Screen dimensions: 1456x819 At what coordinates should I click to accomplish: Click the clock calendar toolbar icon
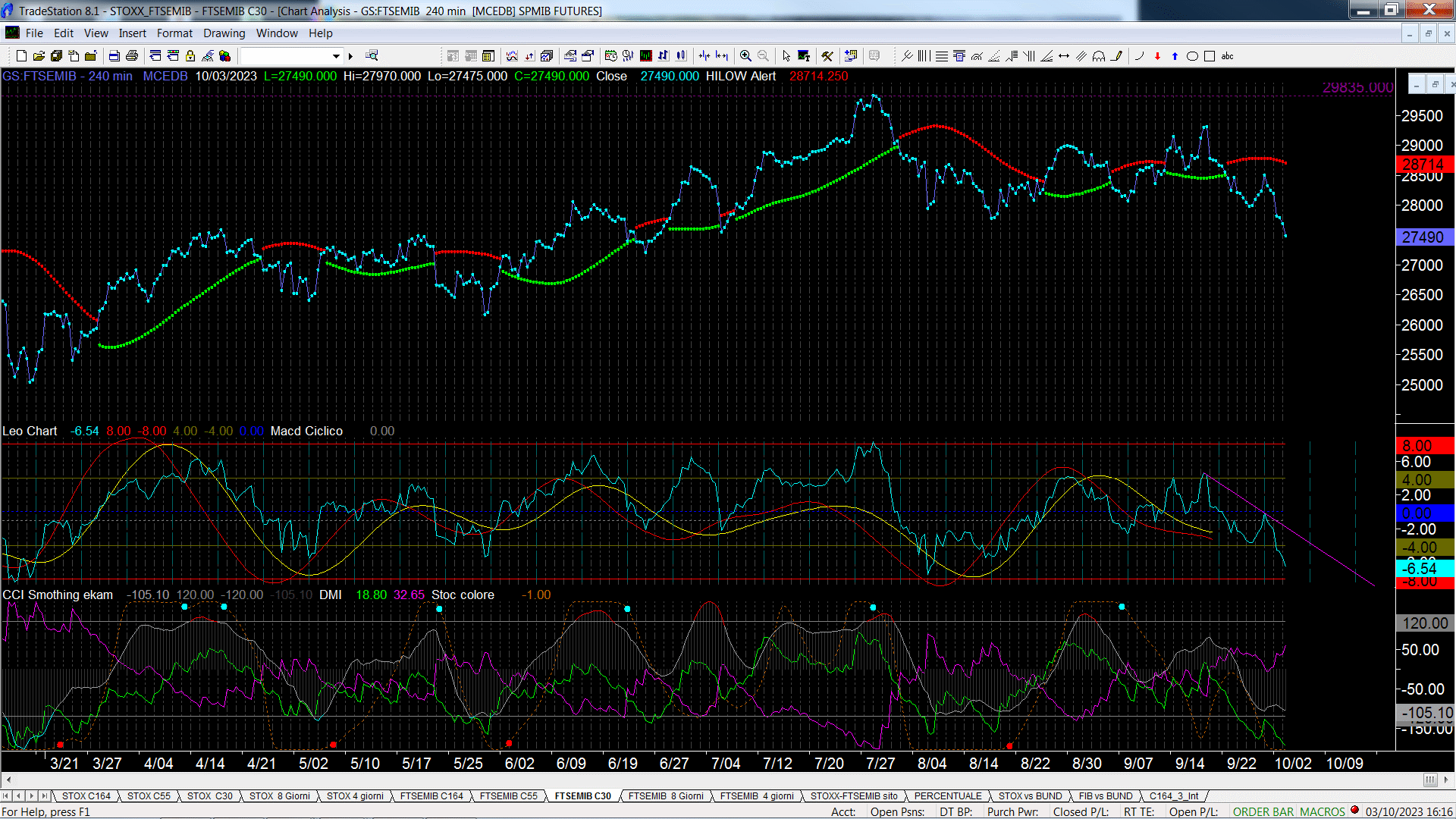coord(611,56)
